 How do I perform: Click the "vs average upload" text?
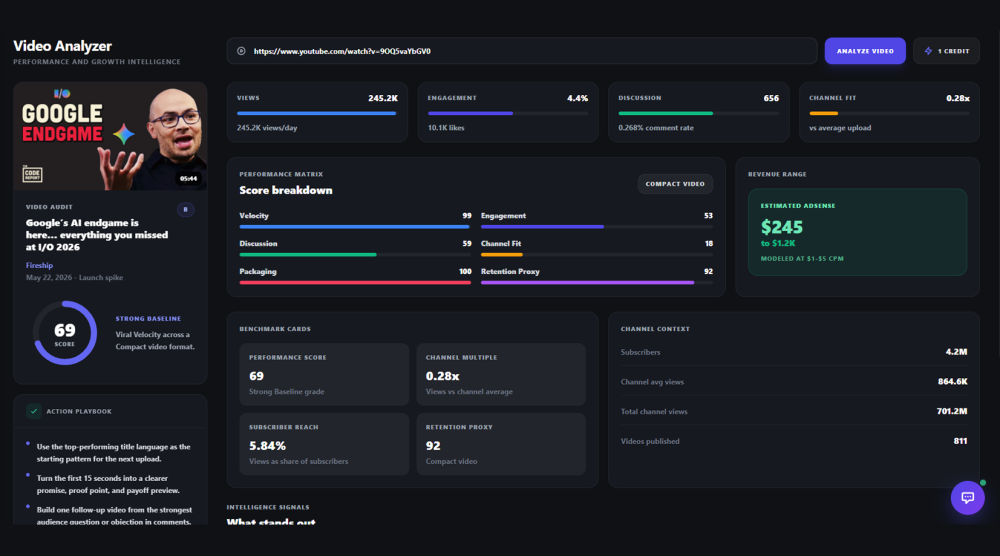coord(840,128)
